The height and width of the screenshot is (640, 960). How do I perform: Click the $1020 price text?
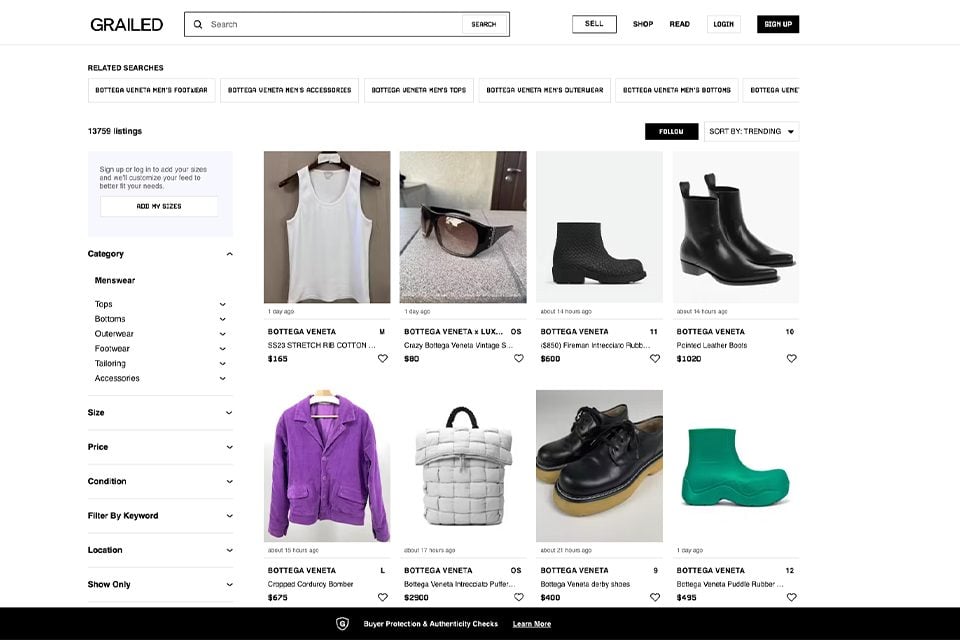[689, 359]
